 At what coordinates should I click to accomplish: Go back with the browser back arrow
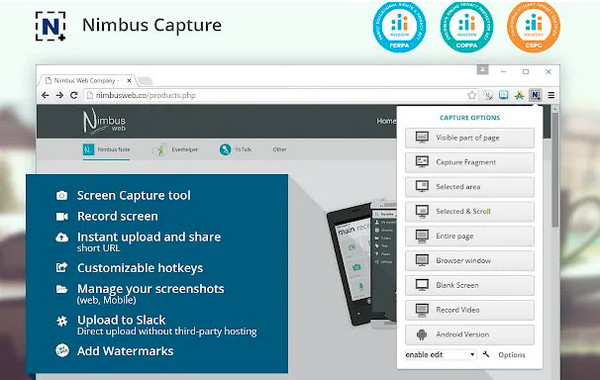[45, 95]
